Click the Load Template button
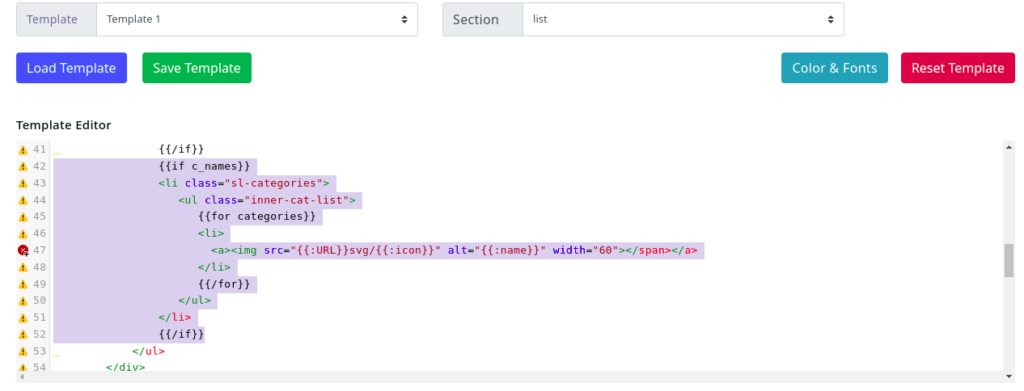 pyautogui.click(x=71, y=68)
